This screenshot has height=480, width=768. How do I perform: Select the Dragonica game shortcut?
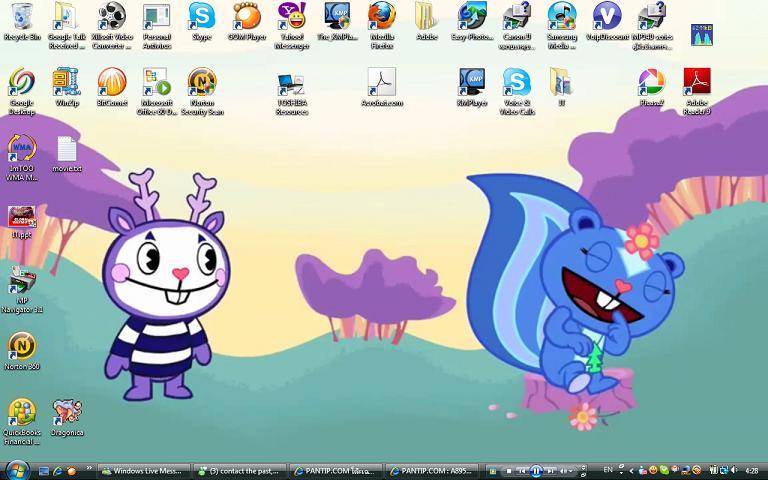67,418
